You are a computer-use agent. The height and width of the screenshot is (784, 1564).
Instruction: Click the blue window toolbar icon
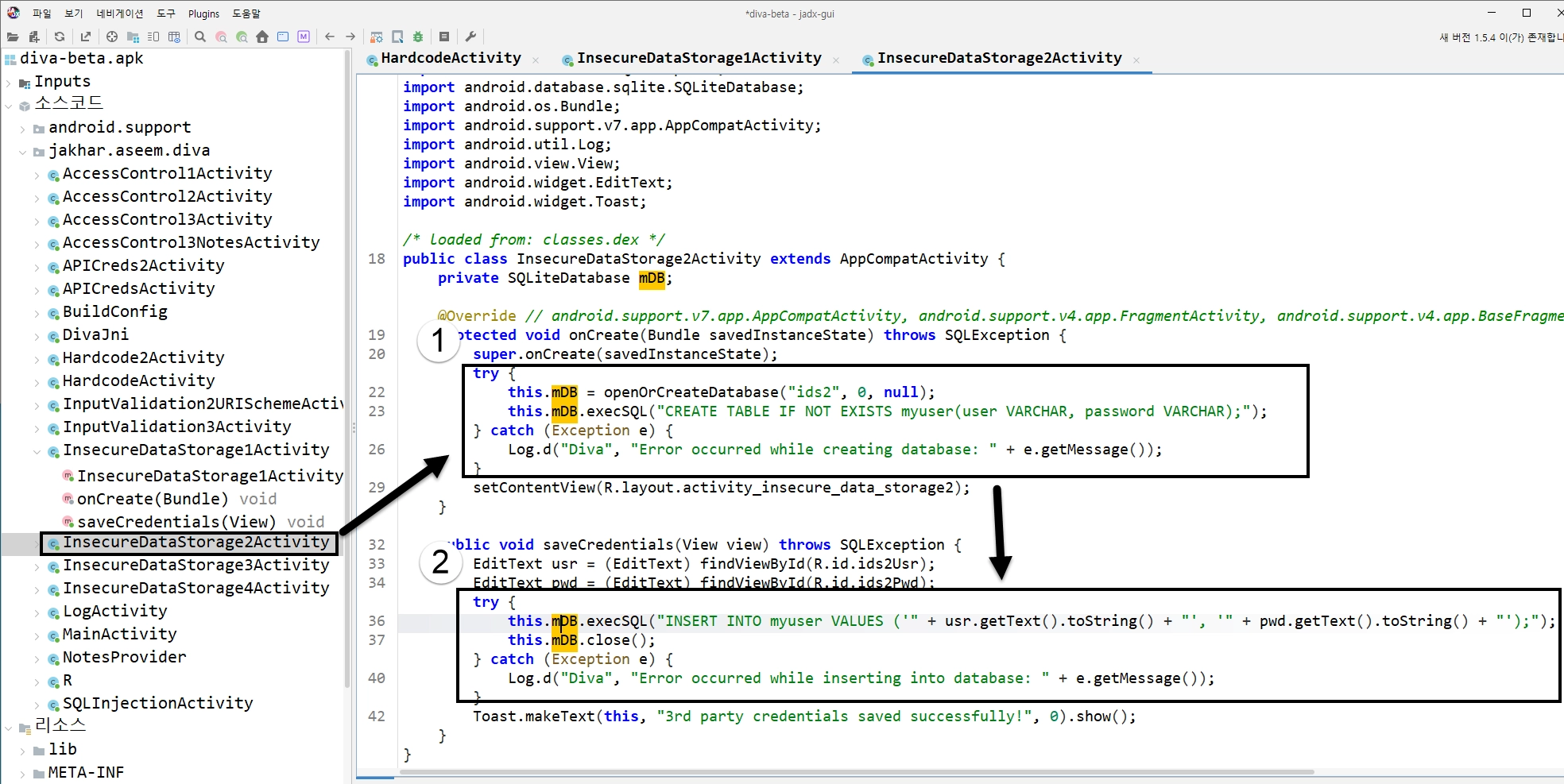point(283,37)
